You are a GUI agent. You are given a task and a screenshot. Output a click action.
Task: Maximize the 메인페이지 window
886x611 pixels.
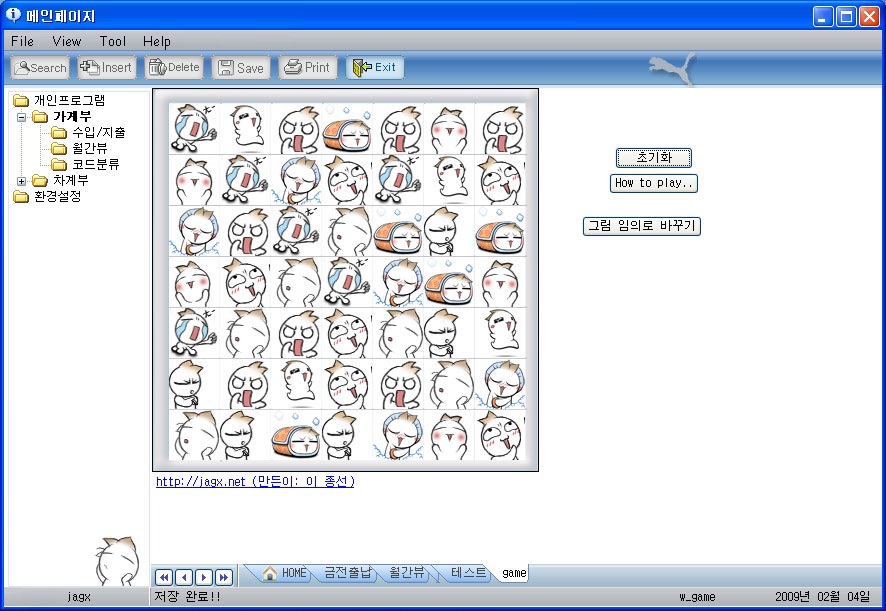846,17
